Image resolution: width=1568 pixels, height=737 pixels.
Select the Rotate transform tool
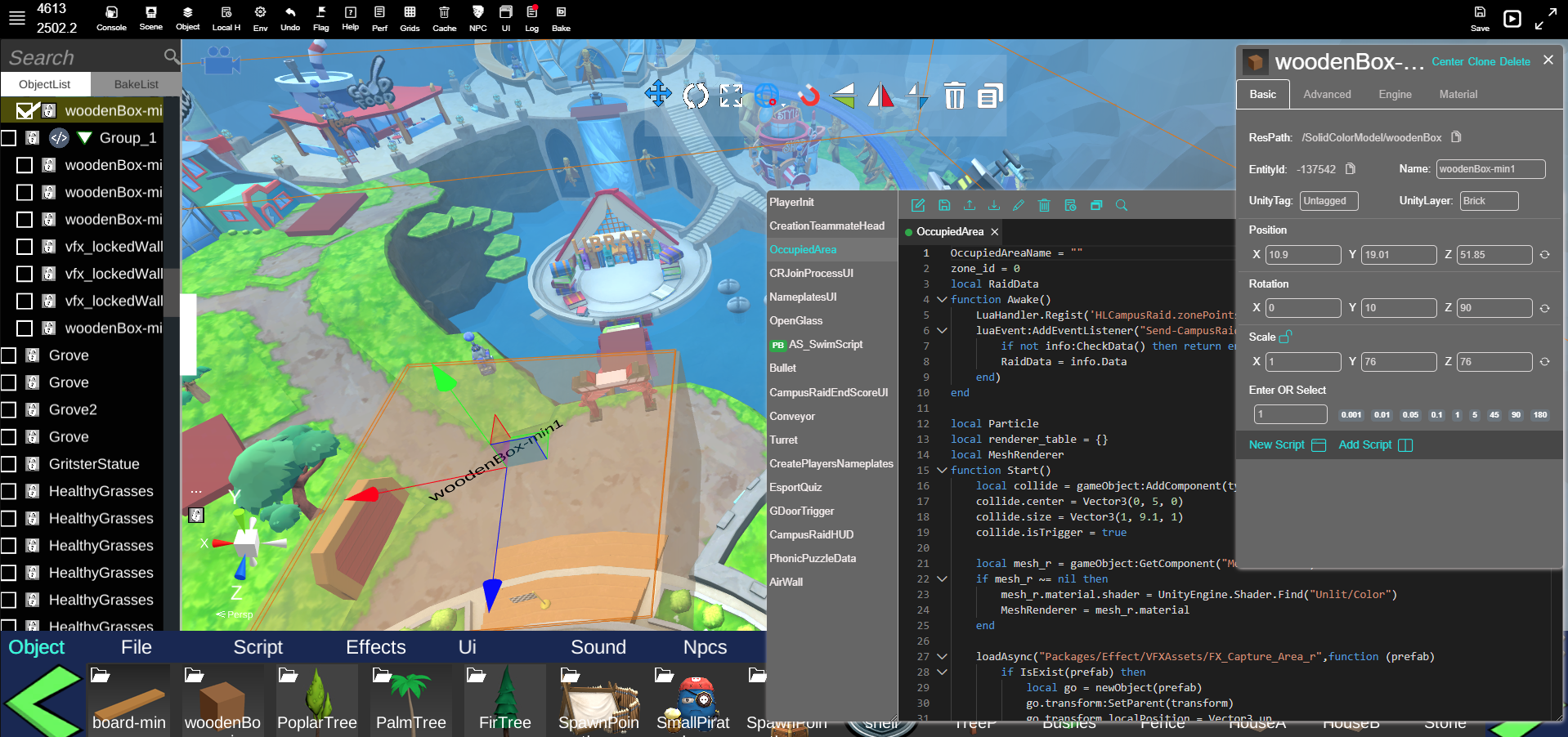click(695, 96)
